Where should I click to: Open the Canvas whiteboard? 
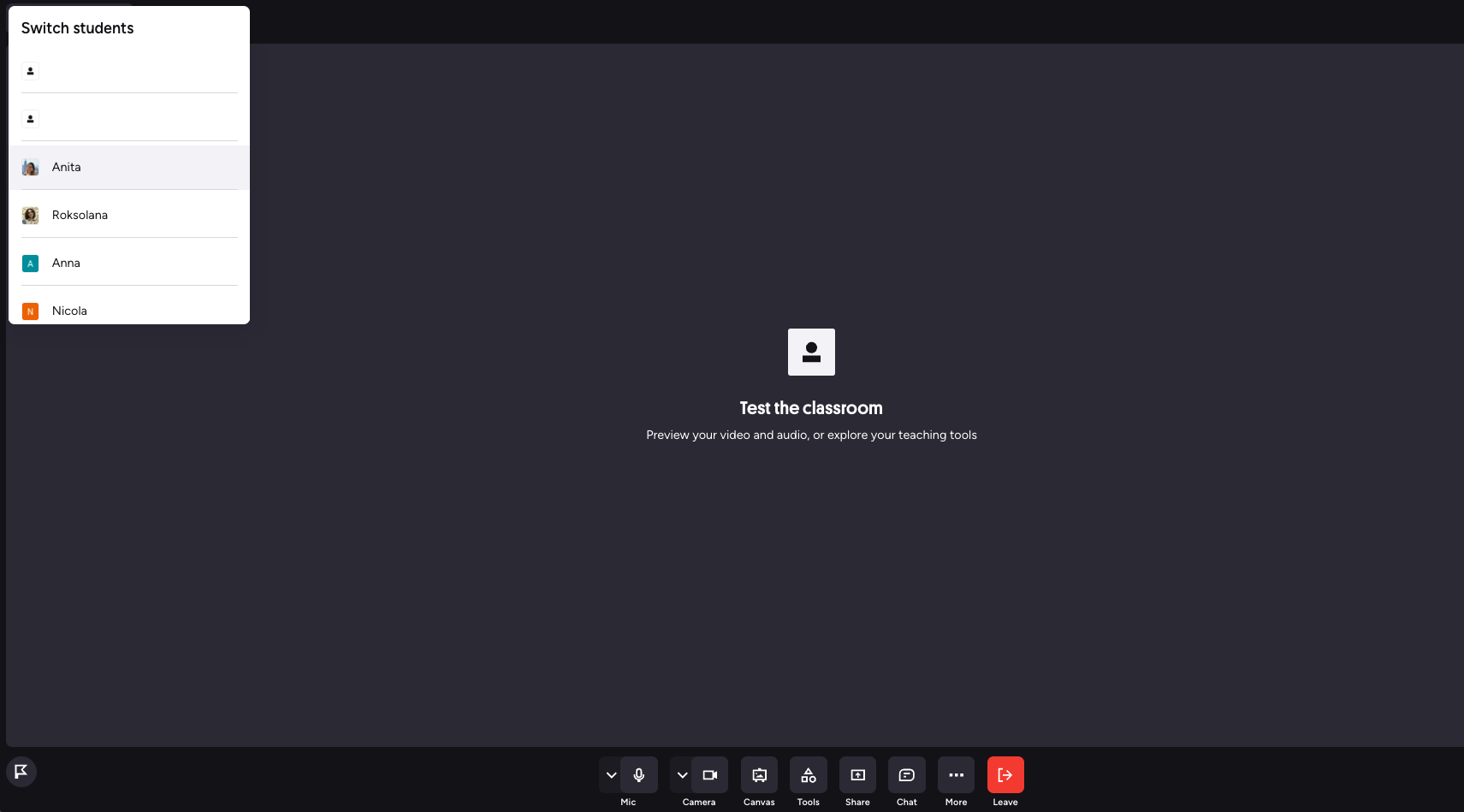click(759, 775)
